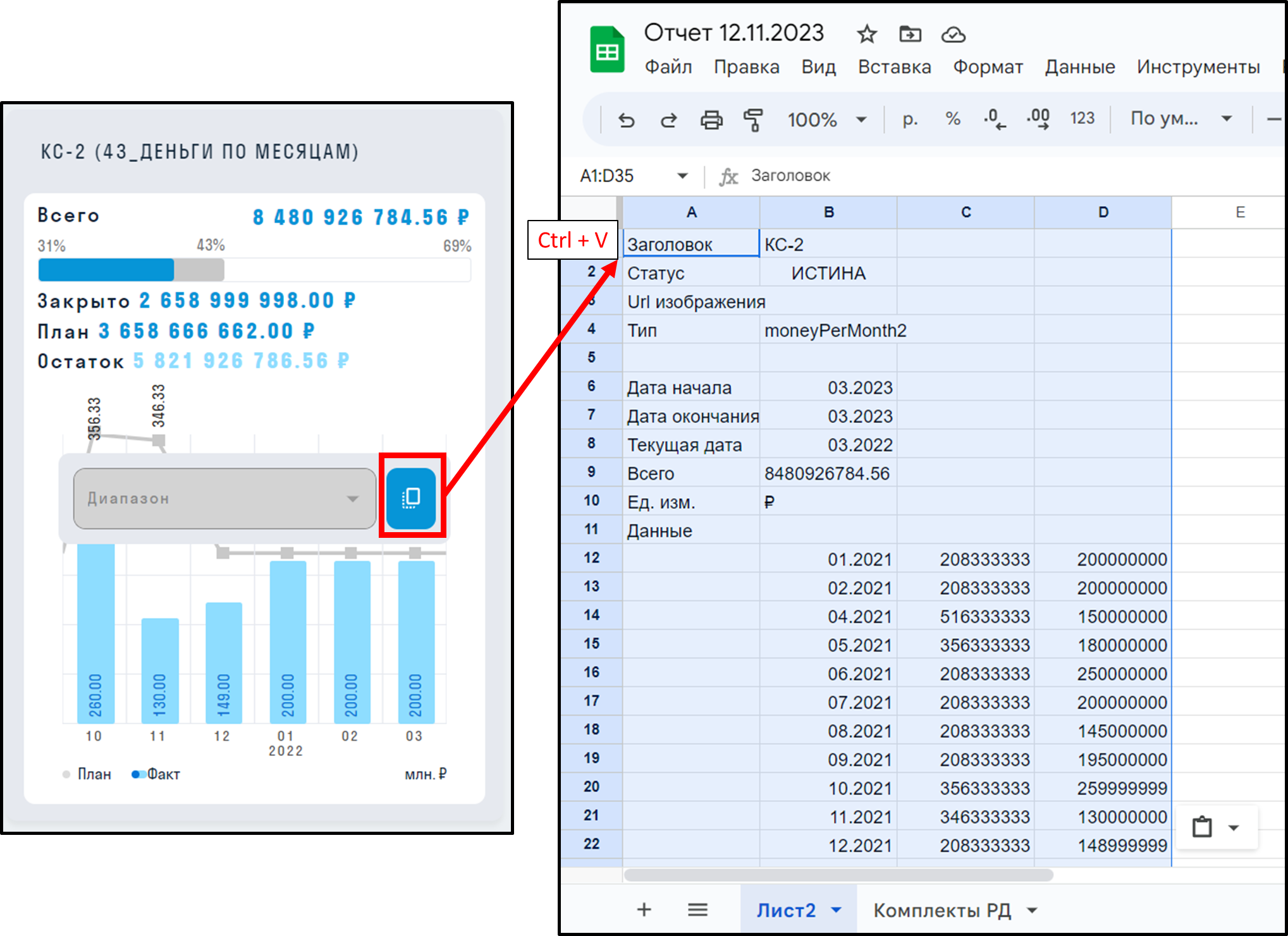The image size is (1288, 936).
Task: Click the Дата начала cell
Action: click(691, 387)
